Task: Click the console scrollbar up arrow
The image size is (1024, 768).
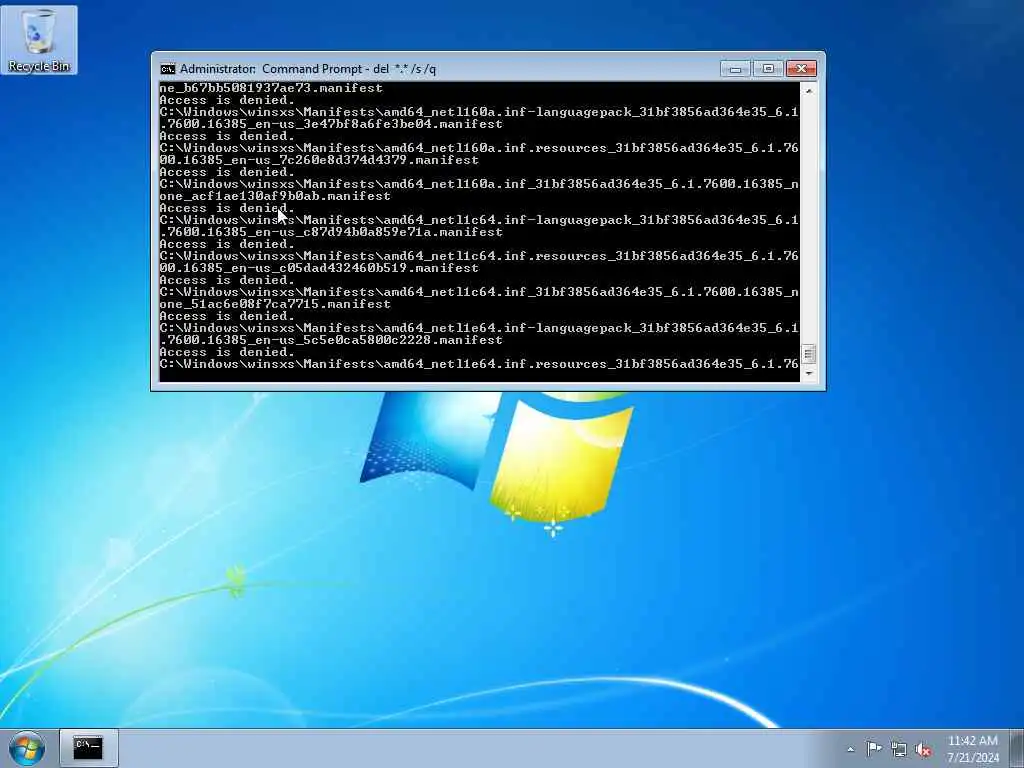Action: tap(808, 91)
